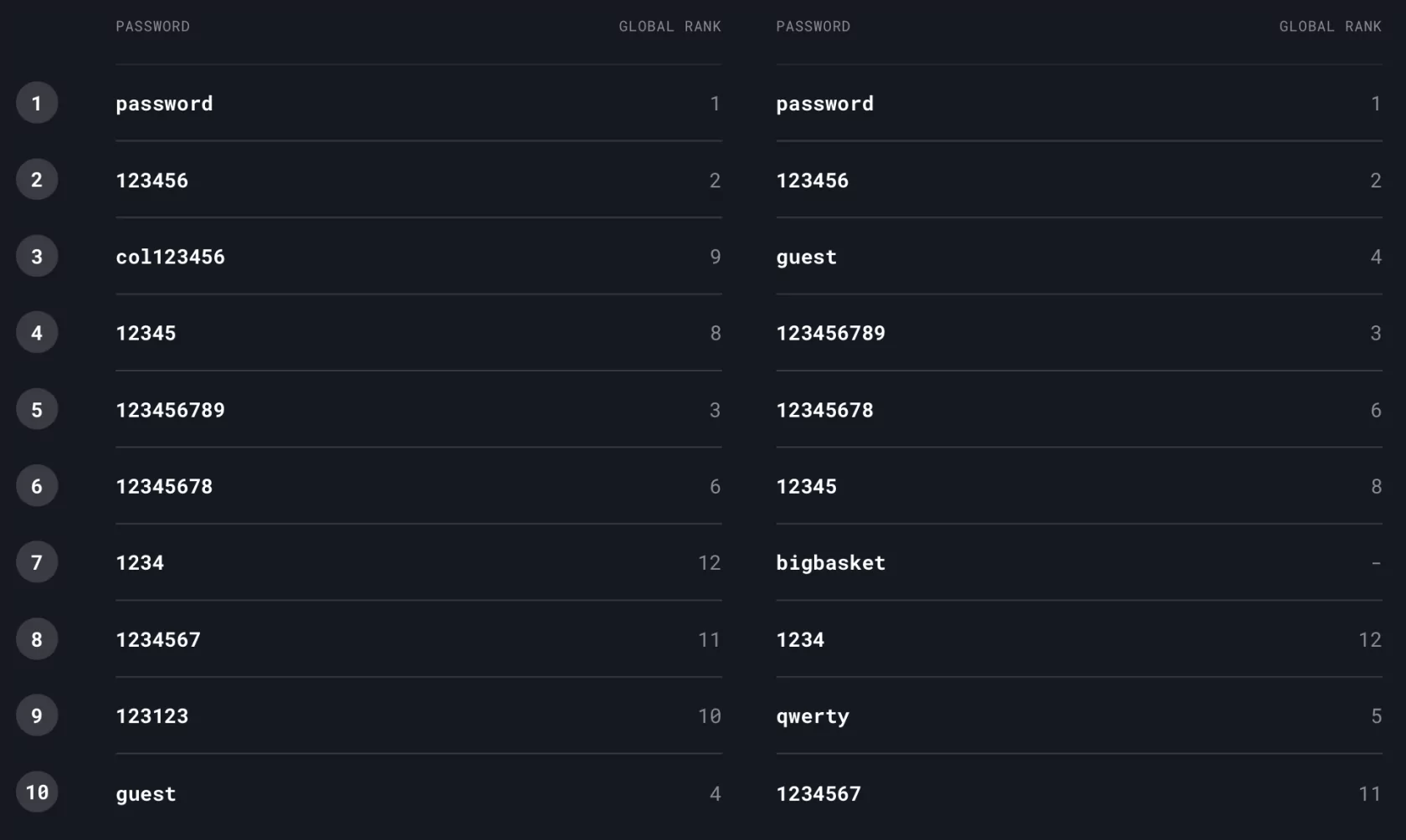Click guest in the right list
This screenshot has height=840, width=1406.
click(806, 258)
